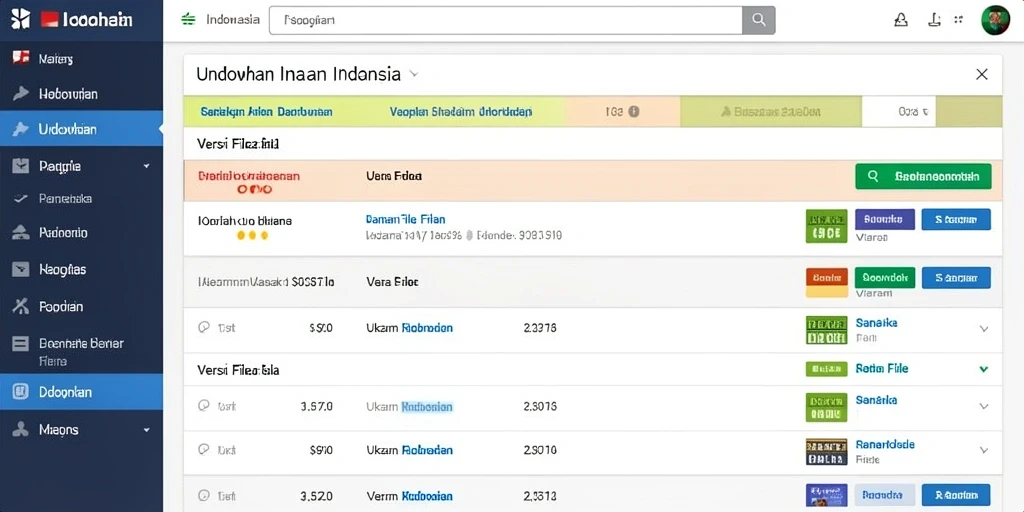Click the search magnifier button in top bar

[758, 20]
